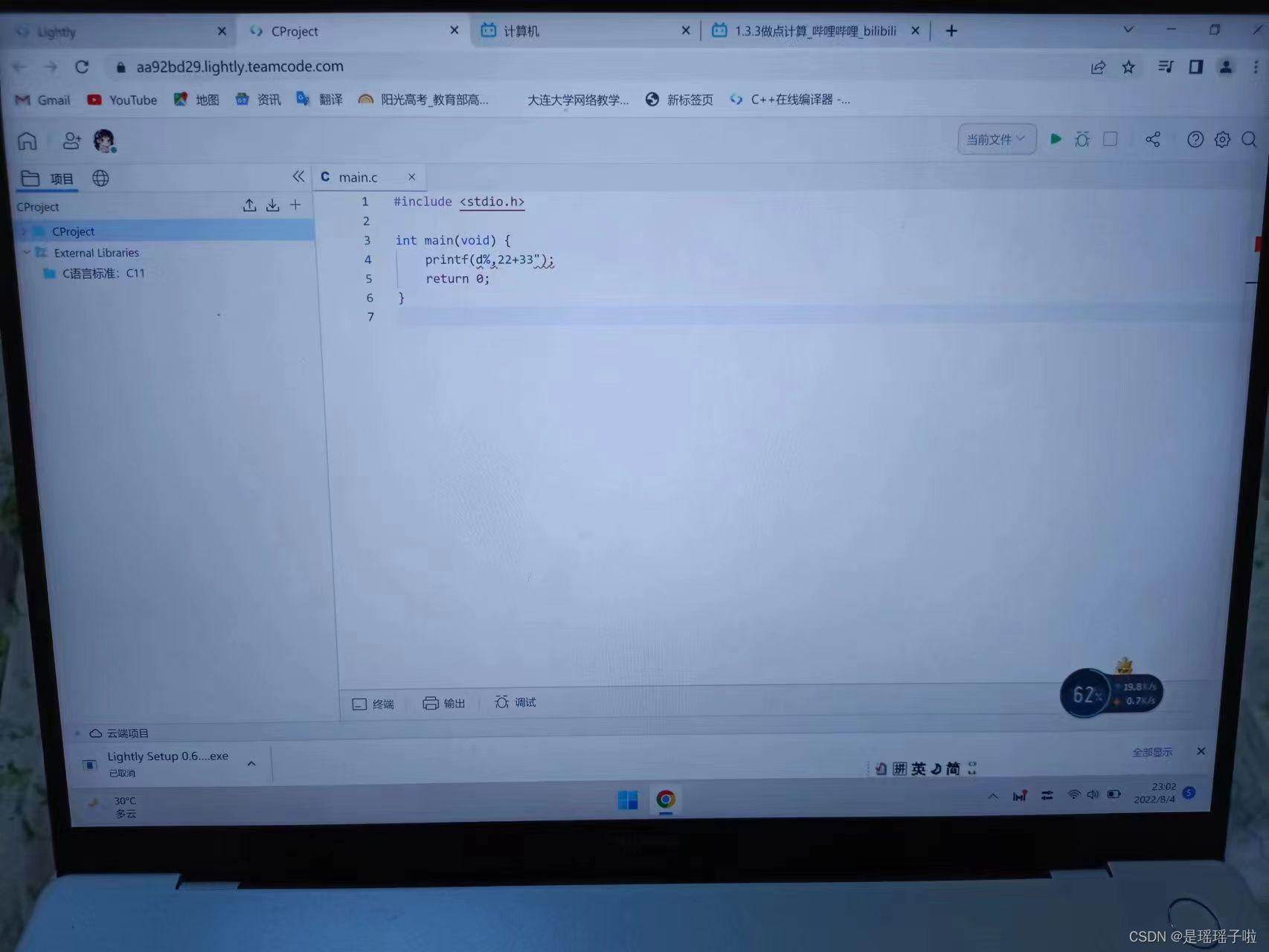Click the search magnifier icon in Lightly
The width and height of the screenshot is (1269, 952).
[x=1249, y=139]
